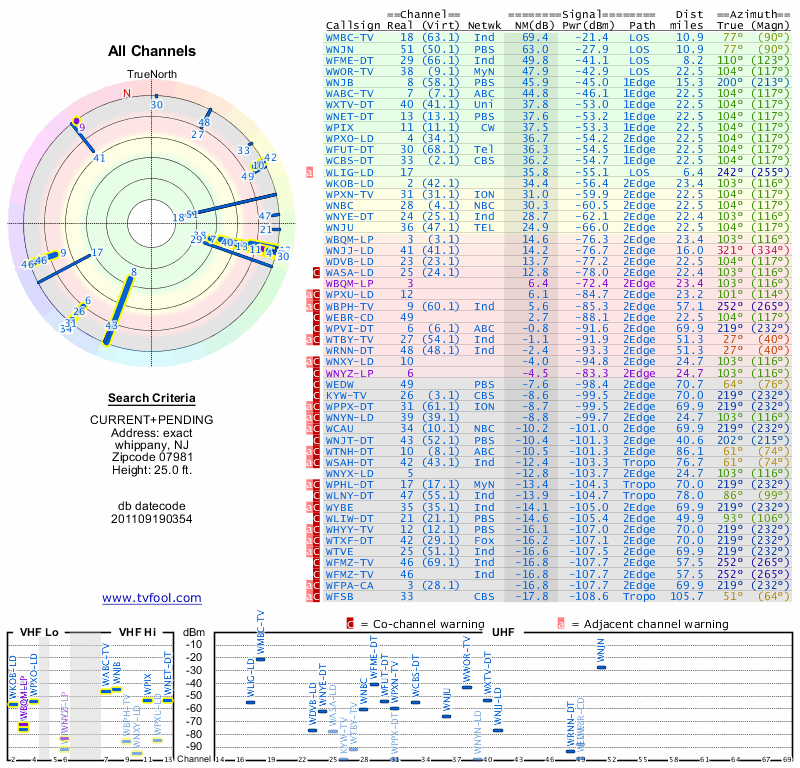Click the WLIG-LD bar in UHF chart
800x768 pixels.
click(x=250, y=702)
